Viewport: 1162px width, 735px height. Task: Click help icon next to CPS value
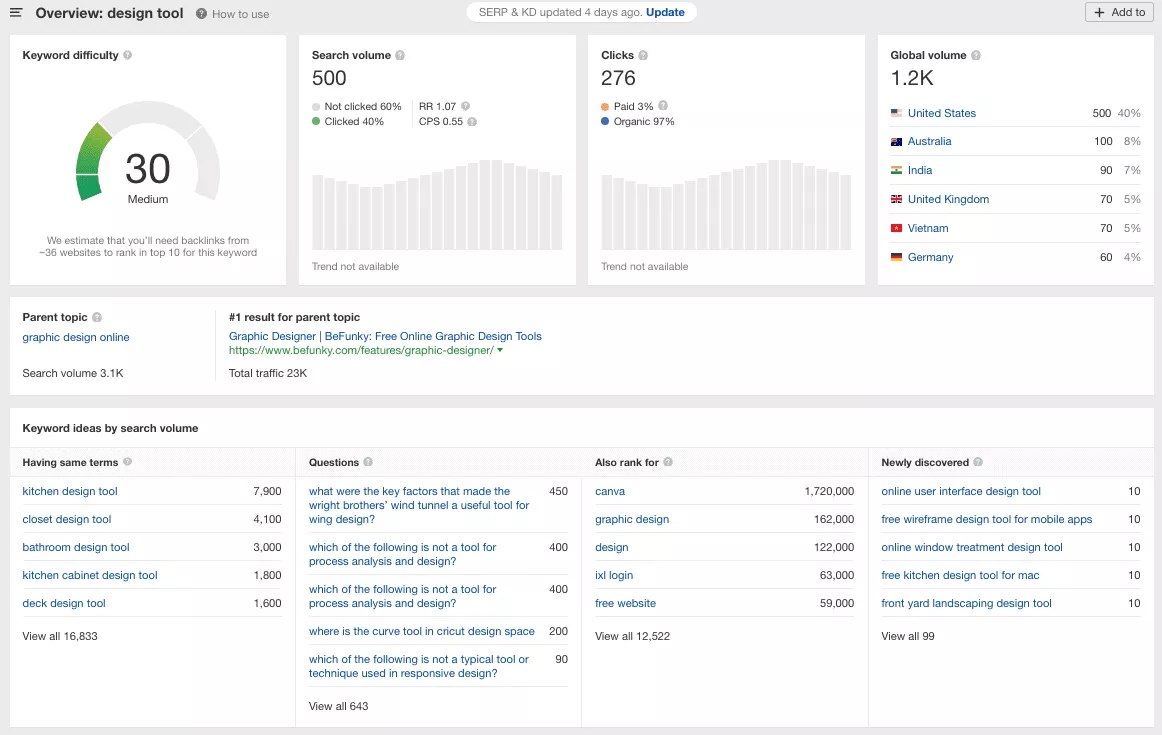472,122
